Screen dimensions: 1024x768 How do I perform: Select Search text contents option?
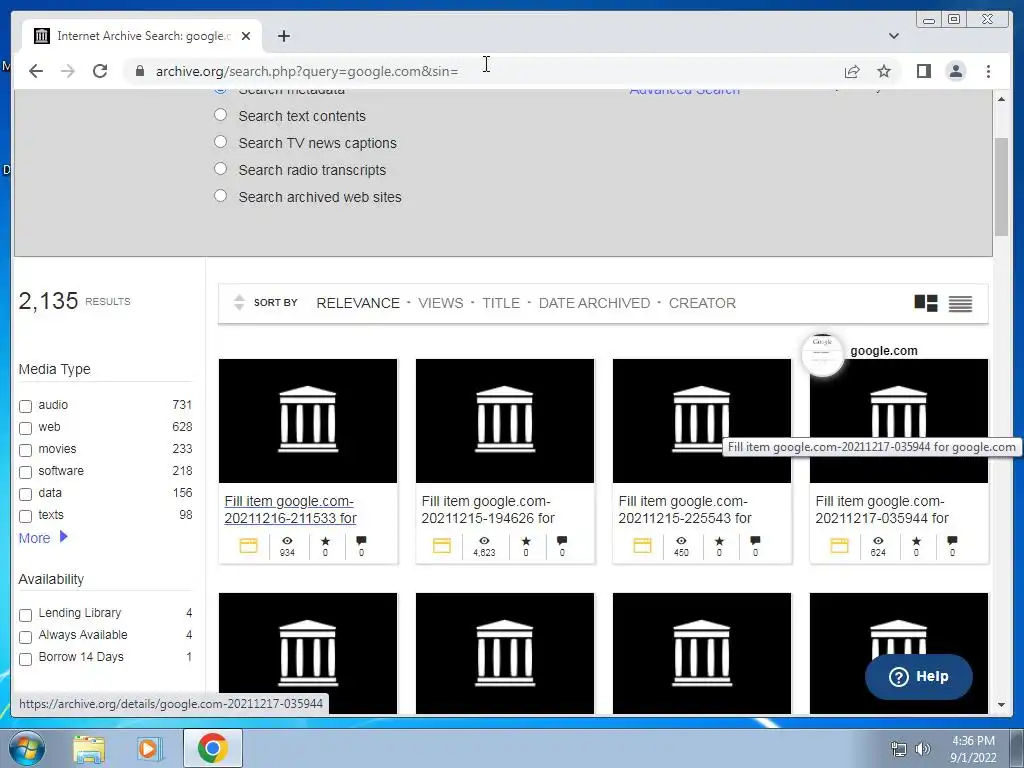click(221, 115)
